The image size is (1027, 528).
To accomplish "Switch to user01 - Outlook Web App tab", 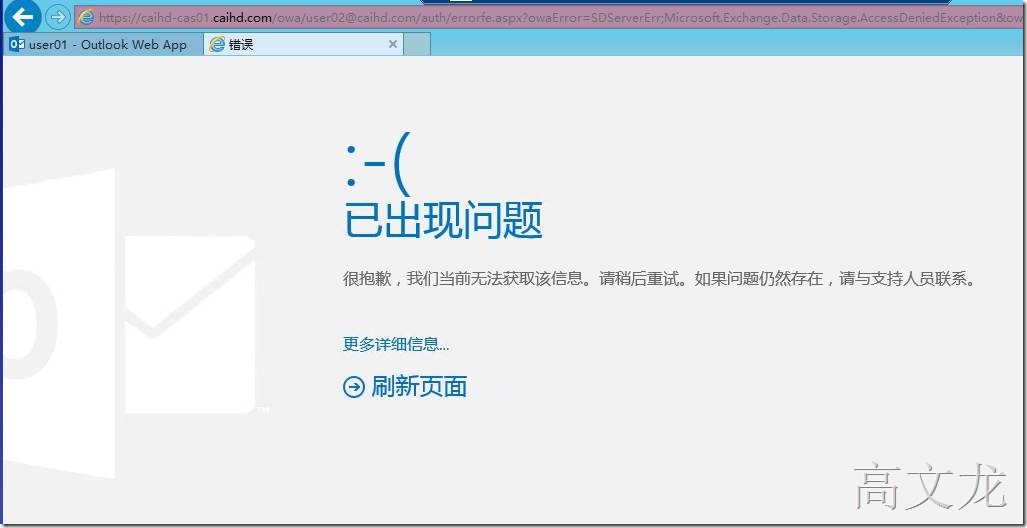I will (103, 45).
